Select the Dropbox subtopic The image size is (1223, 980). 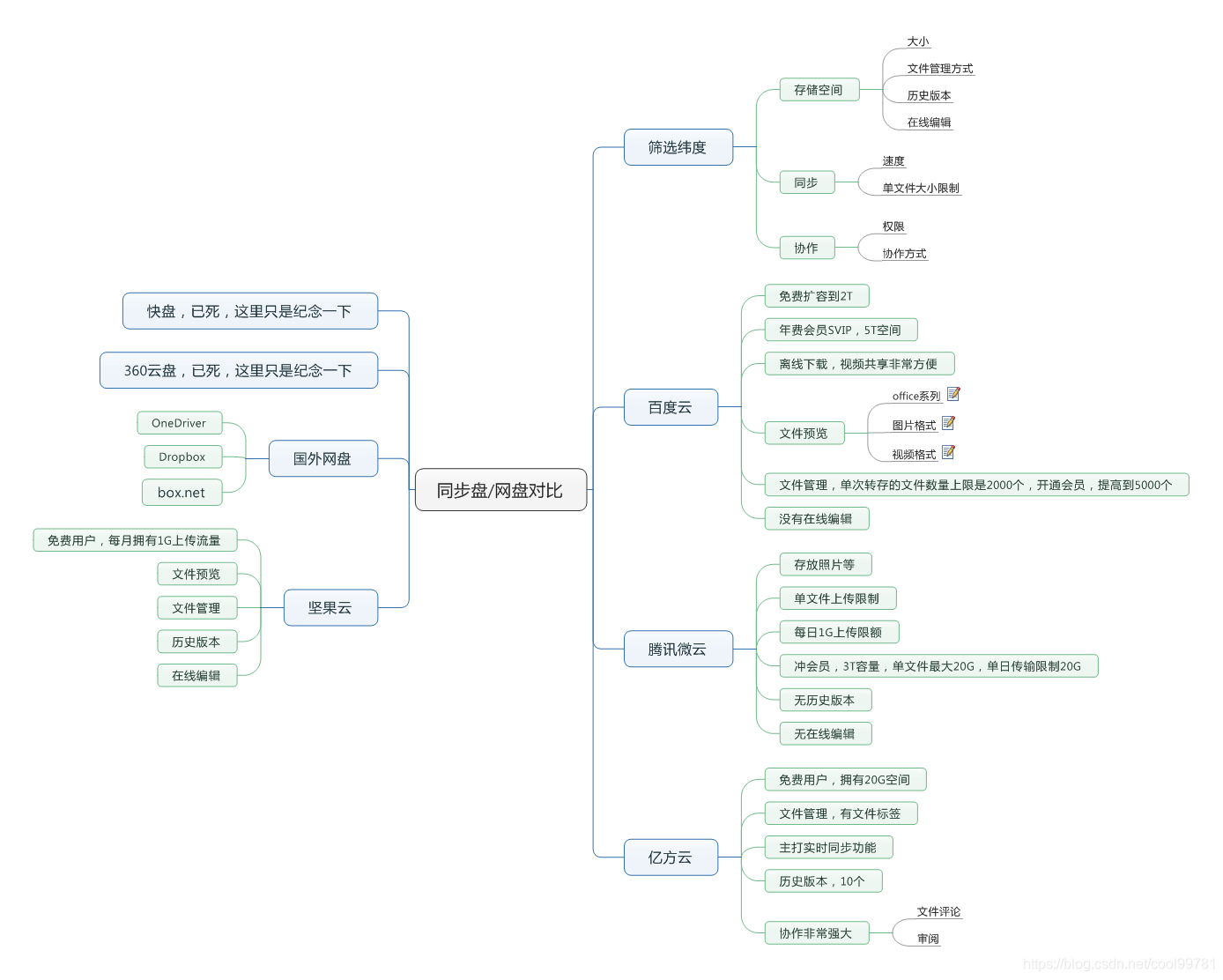click(183, 457)
